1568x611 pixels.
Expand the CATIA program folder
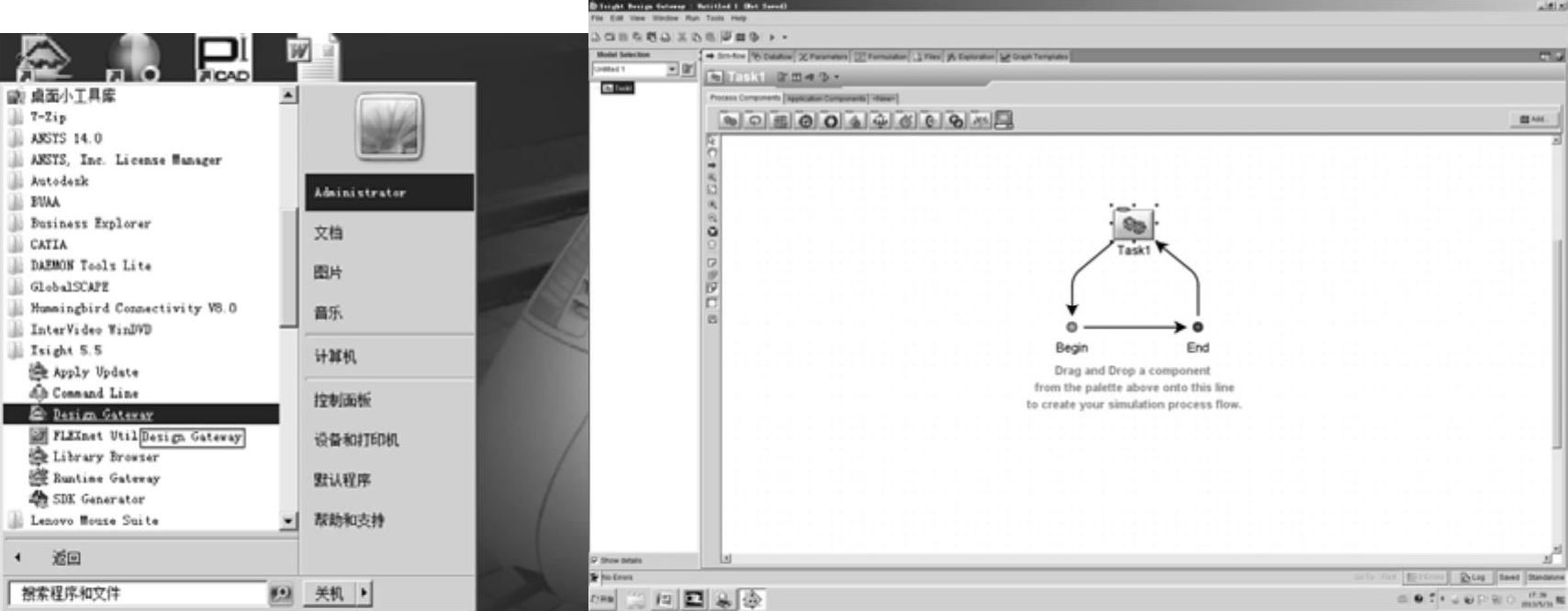click(48, 245)
